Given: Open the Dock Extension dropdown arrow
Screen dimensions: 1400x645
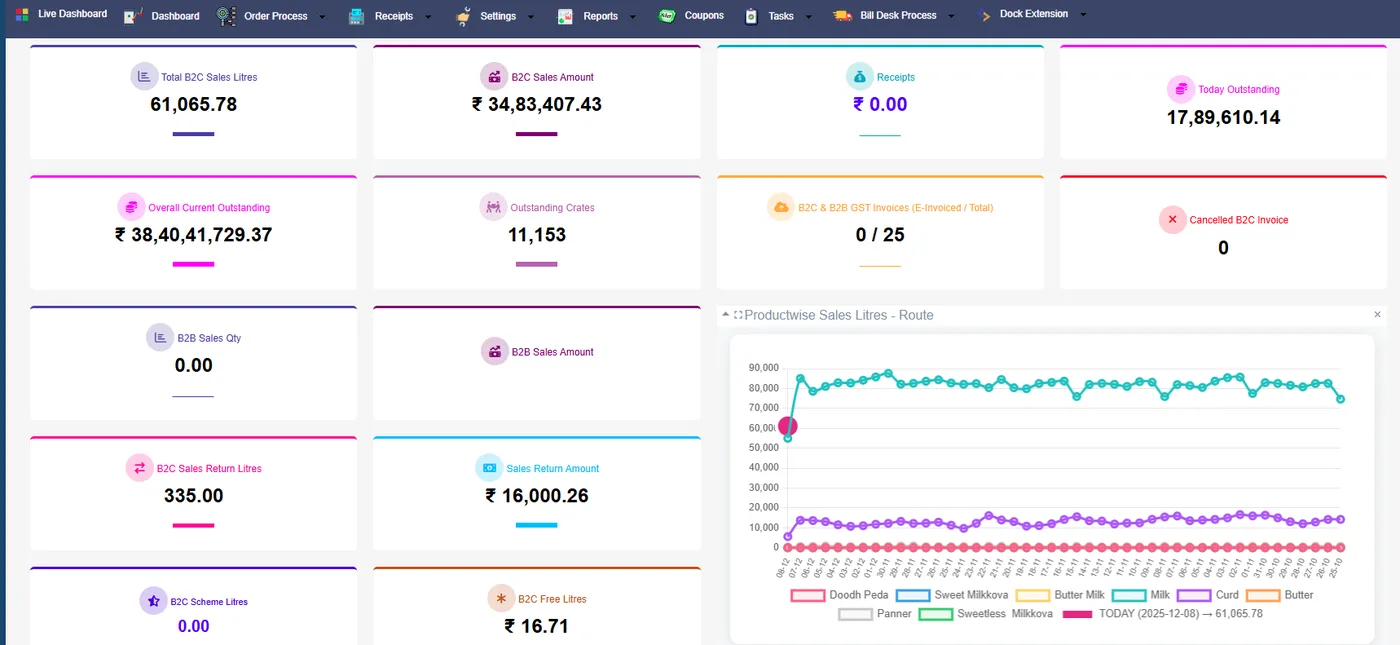Looking at the screenshot, I should 1083,15.
